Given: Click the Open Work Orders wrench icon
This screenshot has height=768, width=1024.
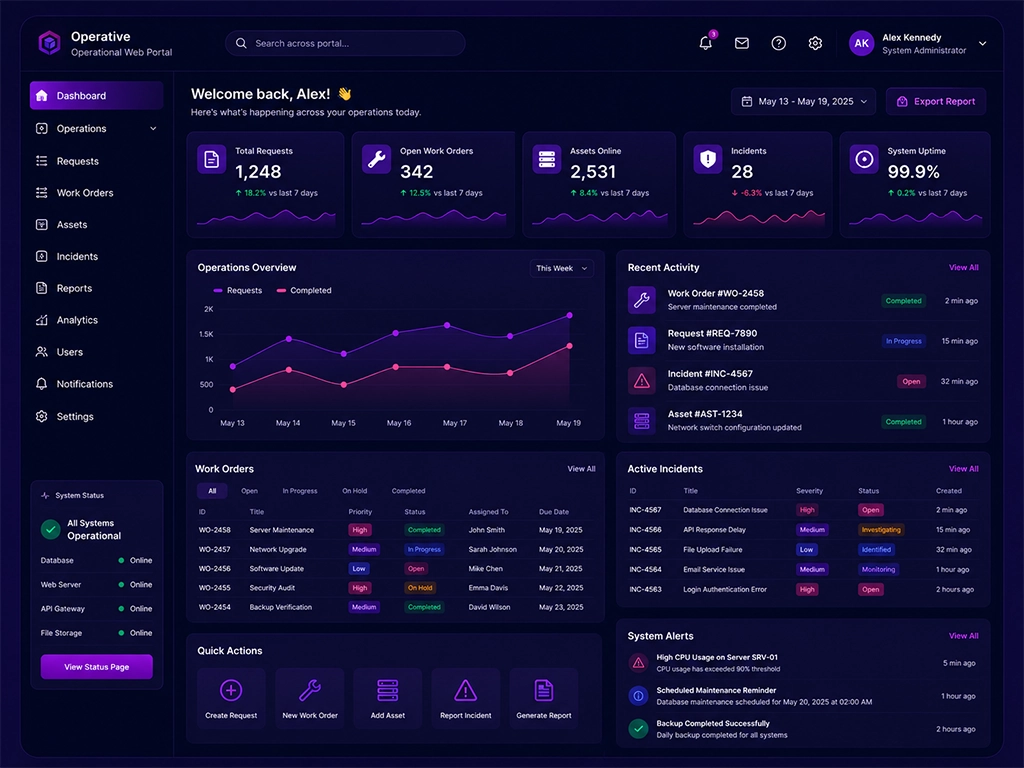Looking at the screenshot, I should coord(376,159).
